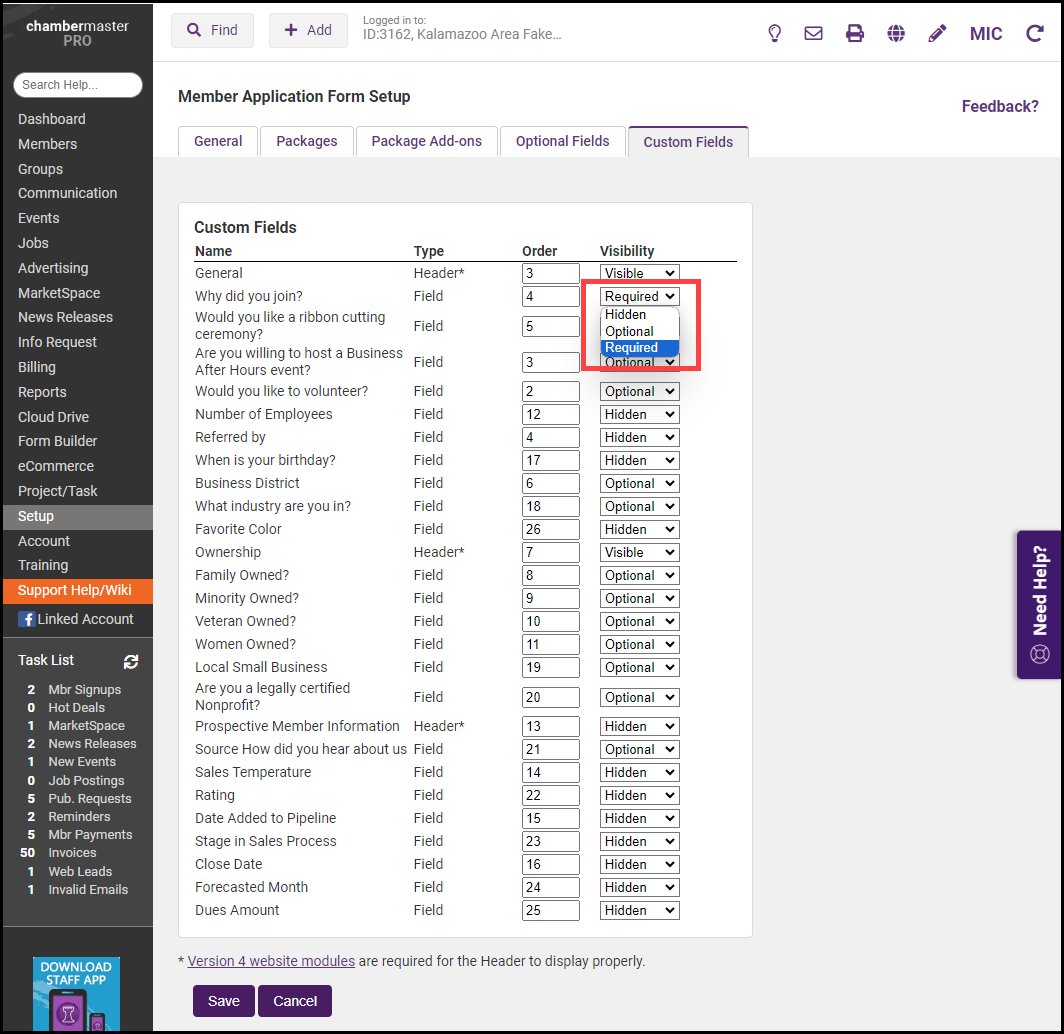
Task: Choose Optional in the open dropdown list
Action: pos(629,331)
